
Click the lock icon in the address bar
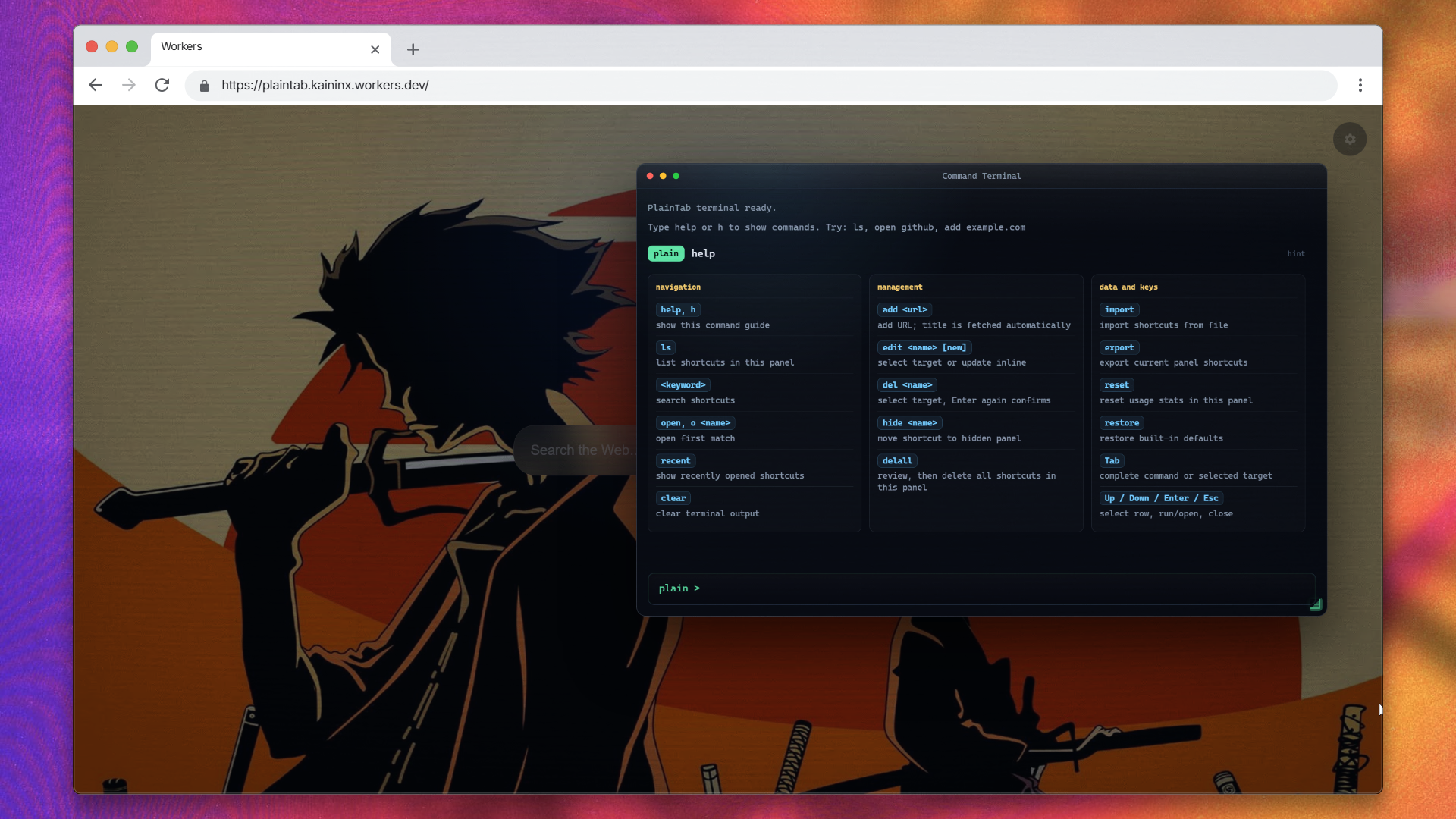click(204, 86)
